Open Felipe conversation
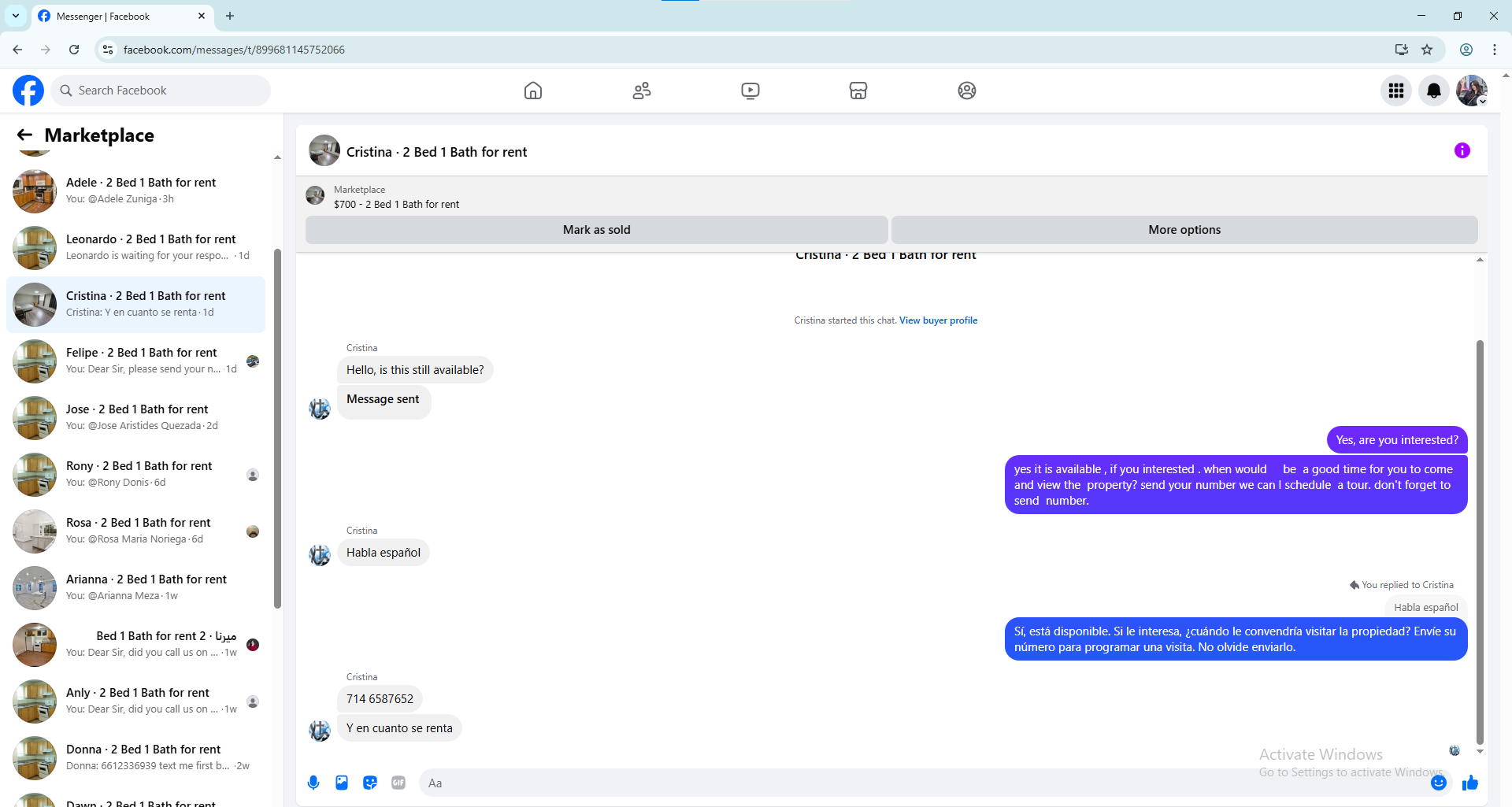 click(x=135, y=361)
